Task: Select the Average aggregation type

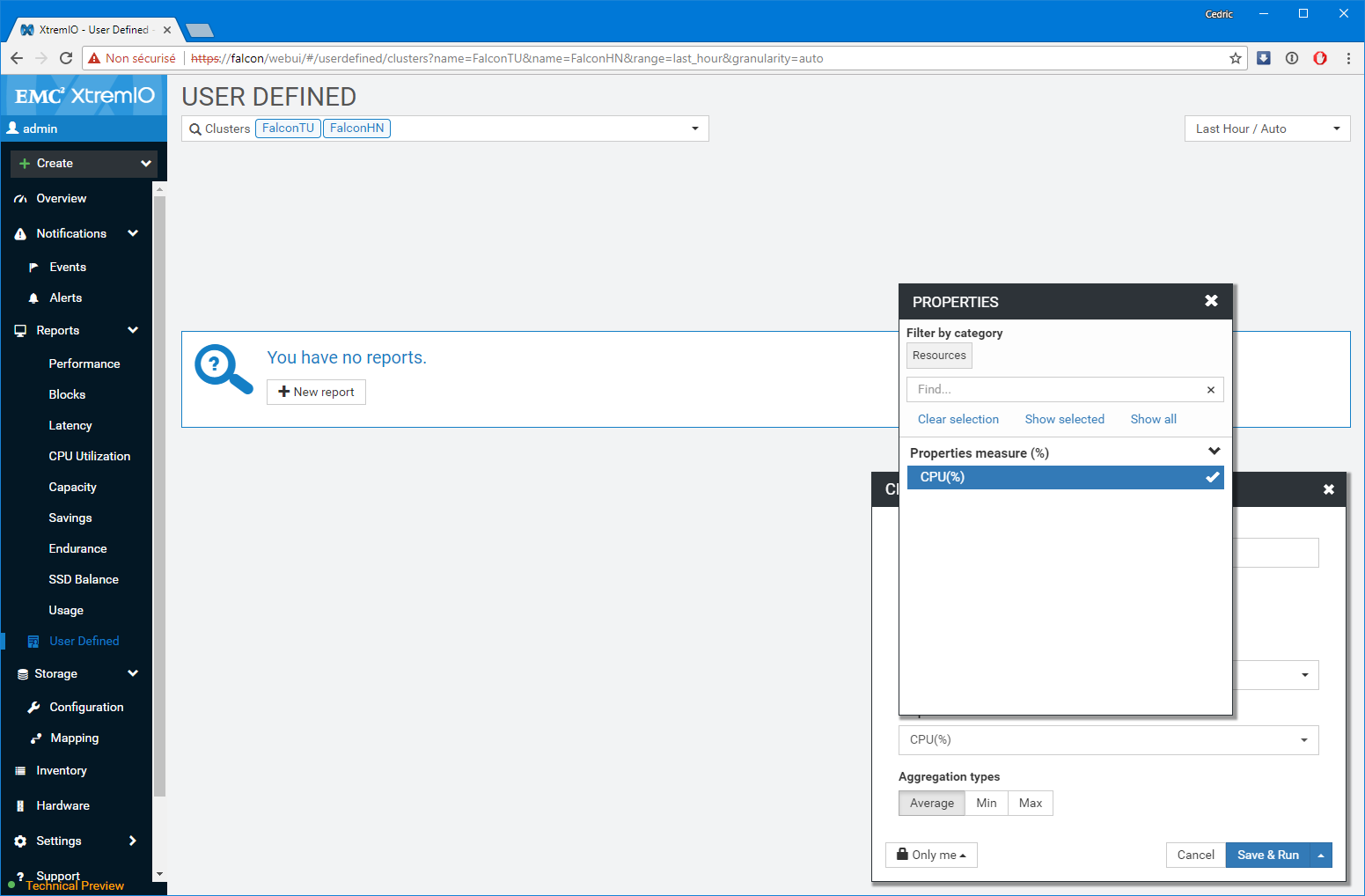Action: pyautogui.click(x=931, y=804)
